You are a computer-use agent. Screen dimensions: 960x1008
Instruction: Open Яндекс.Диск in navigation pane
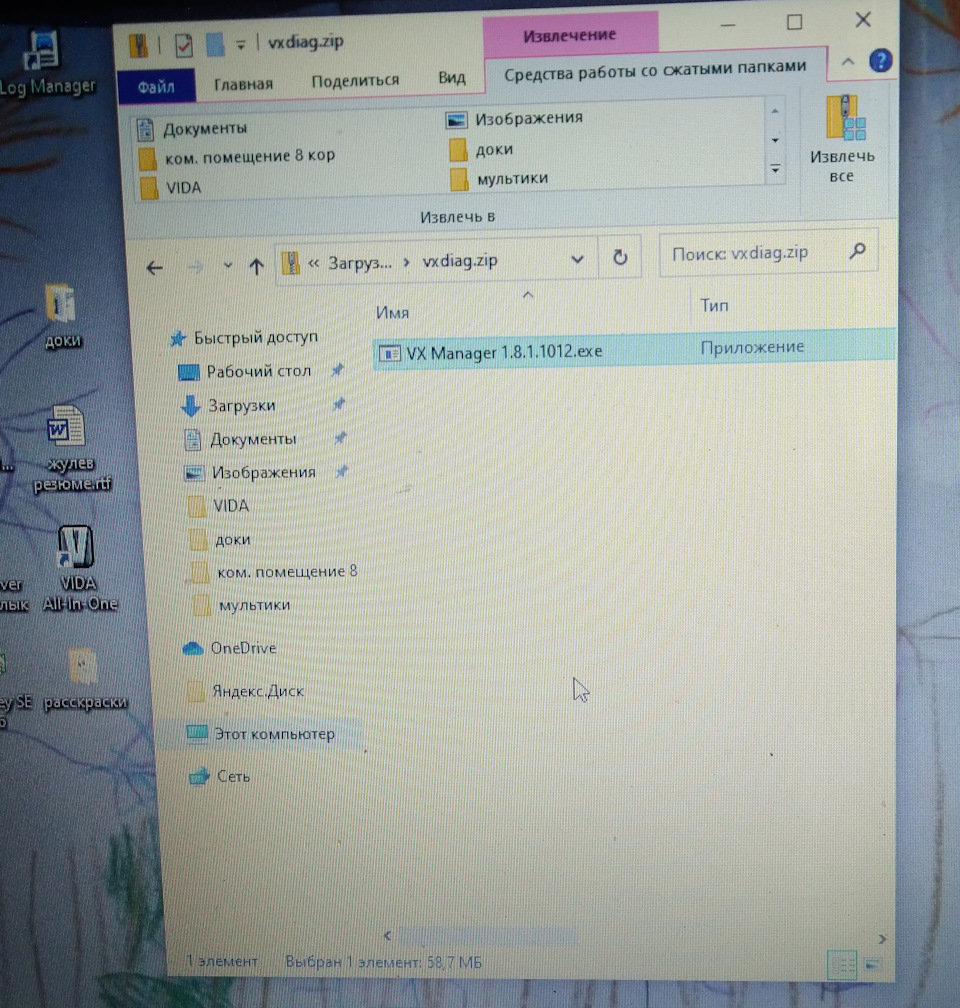(x=246, y=691)
